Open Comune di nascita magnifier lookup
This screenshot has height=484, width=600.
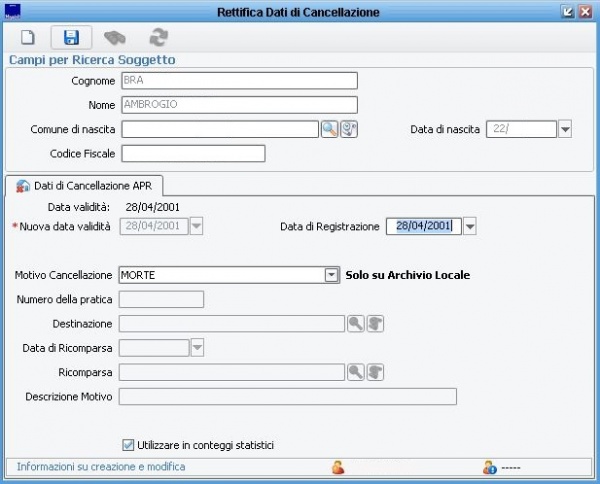click(x=329, y=129)
